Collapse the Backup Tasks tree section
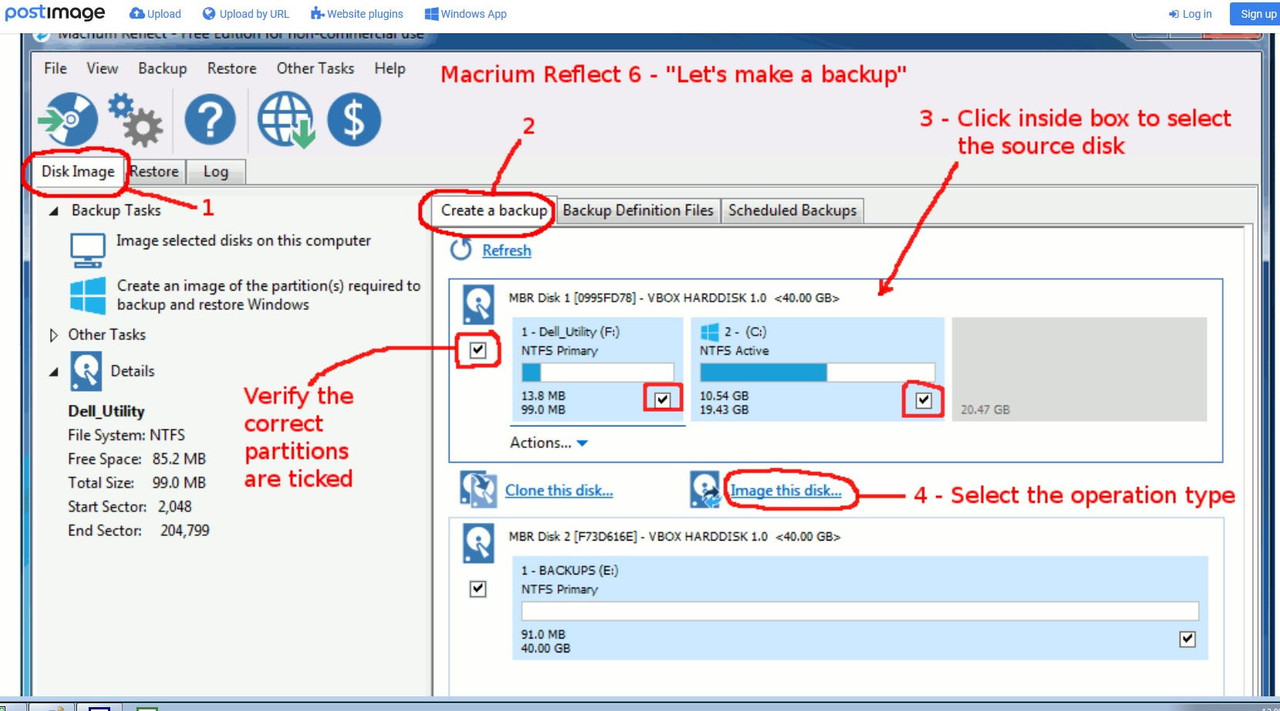 pos(53,211)
